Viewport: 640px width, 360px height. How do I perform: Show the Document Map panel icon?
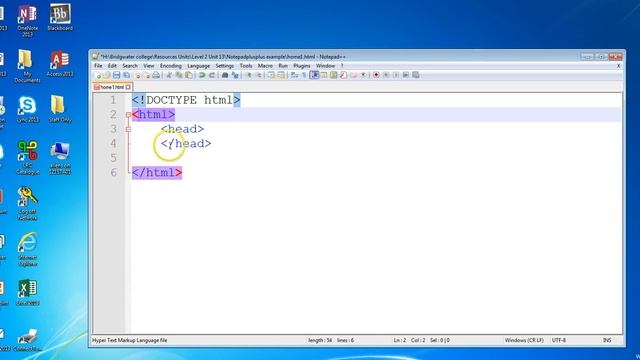(x=334, y=75)
